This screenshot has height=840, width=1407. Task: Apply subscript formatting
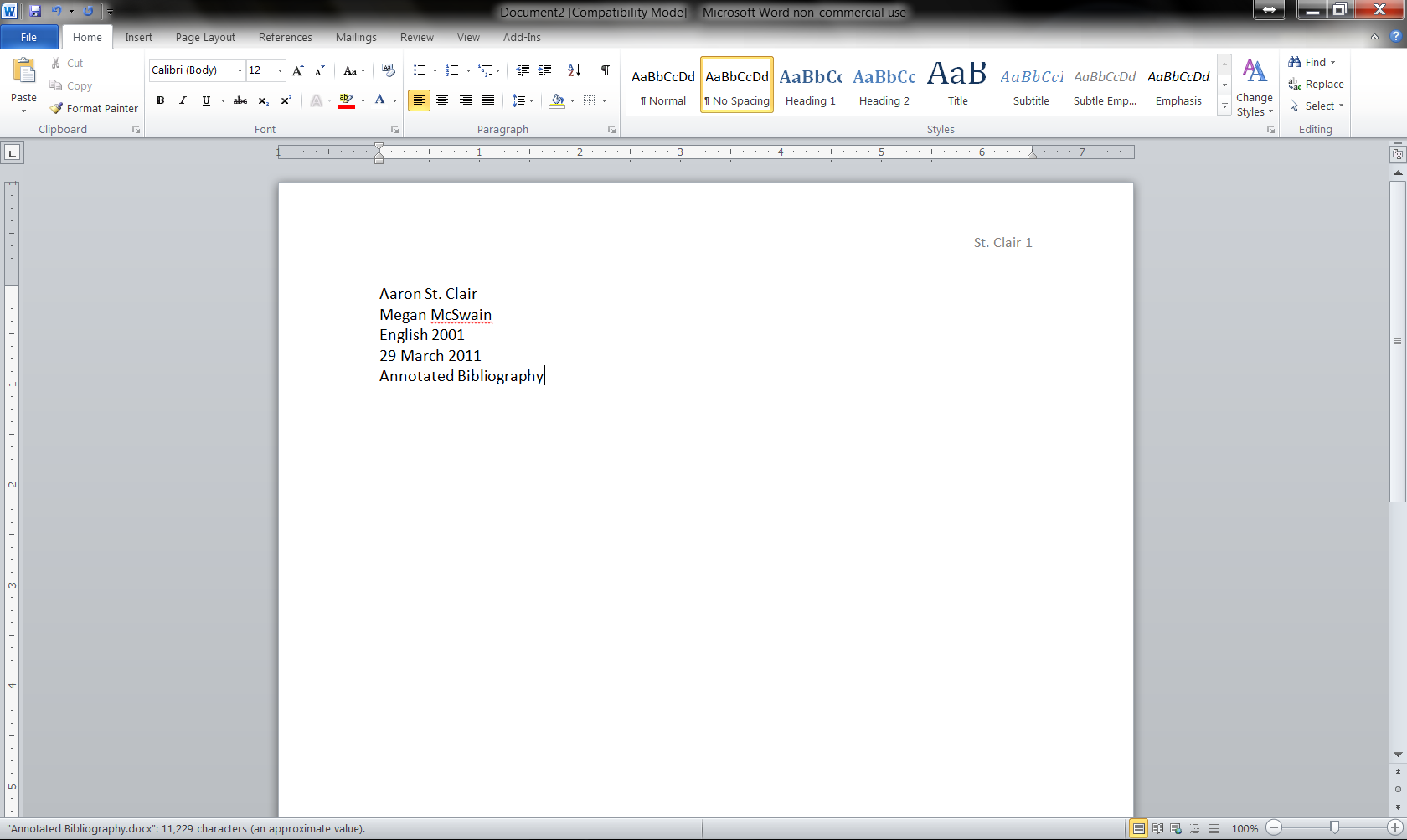coord(263,100)
